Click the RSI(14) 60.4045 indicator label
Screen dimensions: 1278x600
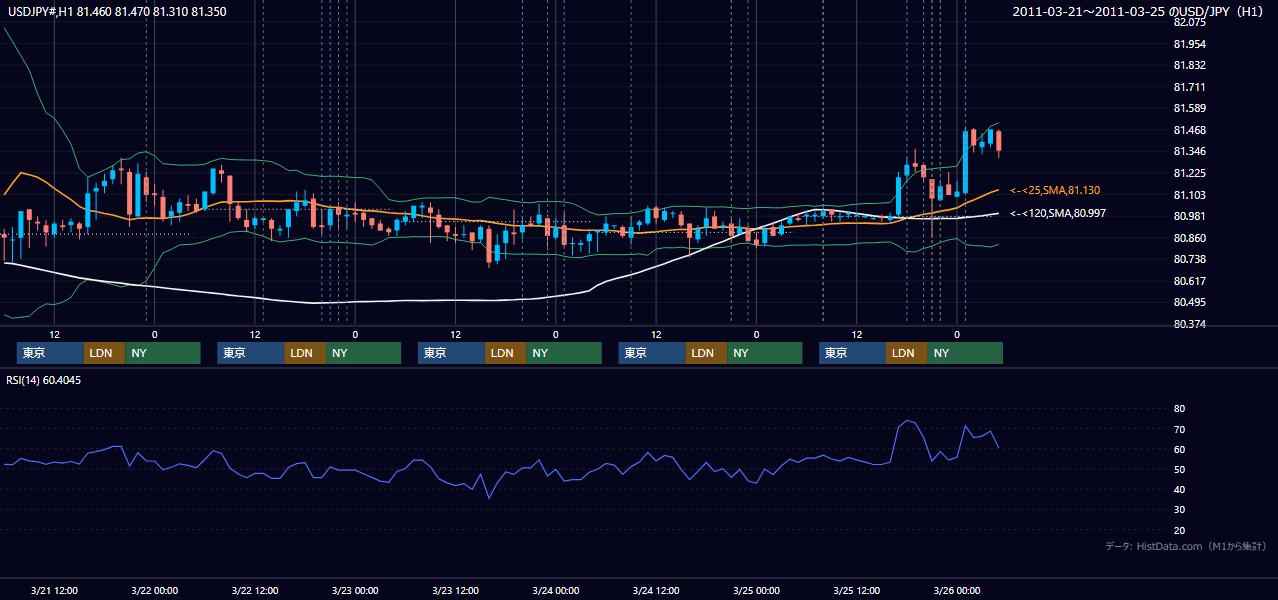[x=44, y=380]
